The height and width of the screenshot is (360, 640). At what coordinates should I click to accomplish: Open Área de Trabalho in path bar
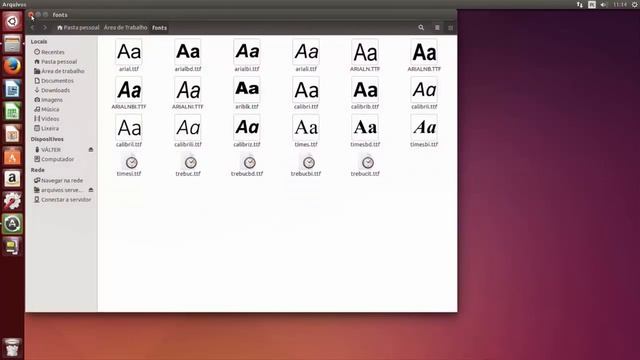(x=125, y=28)
